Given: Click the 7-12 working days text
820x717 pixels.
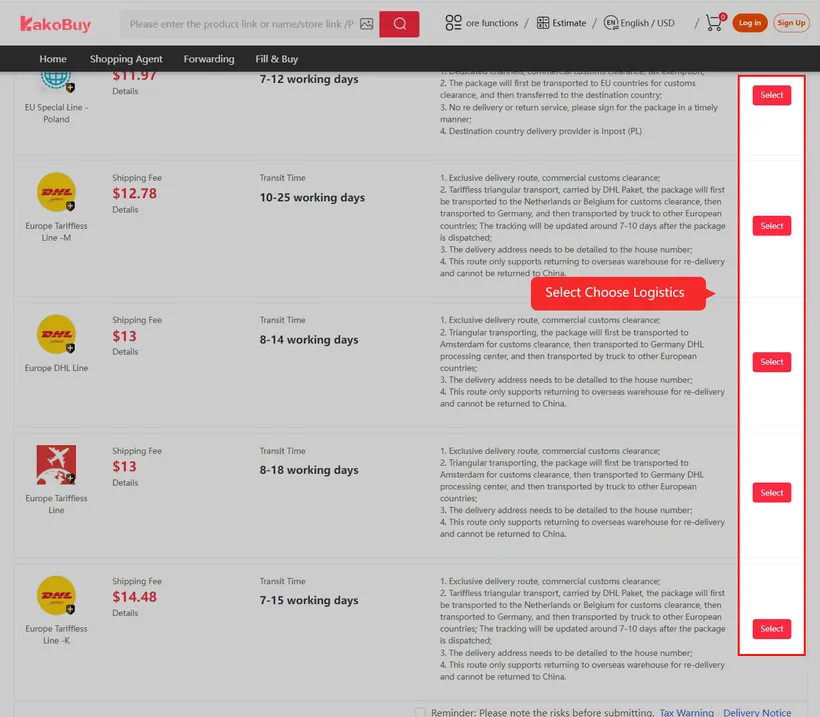Looking at the screenshot, I should tap(309, 79).
